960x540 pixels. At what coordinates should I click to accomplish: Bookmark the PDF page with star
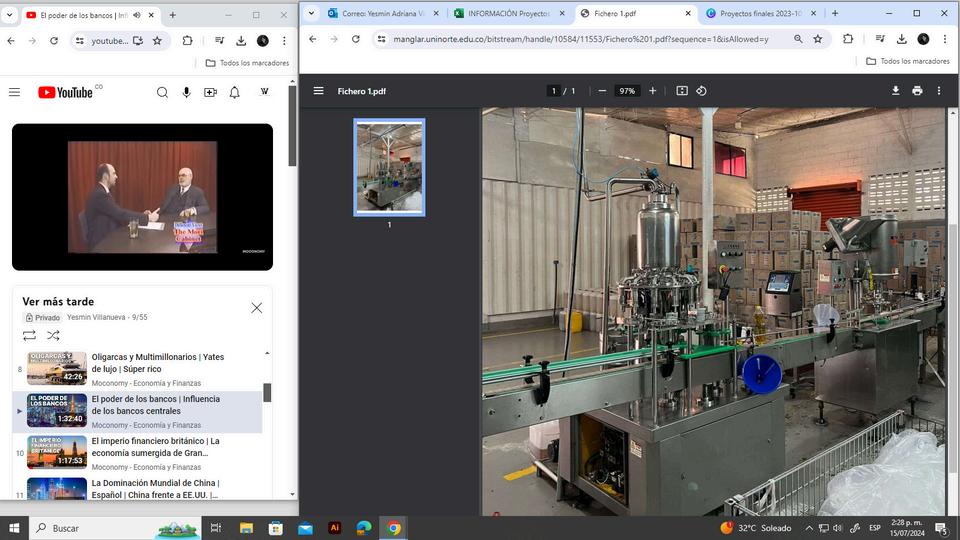pos(818,39)
